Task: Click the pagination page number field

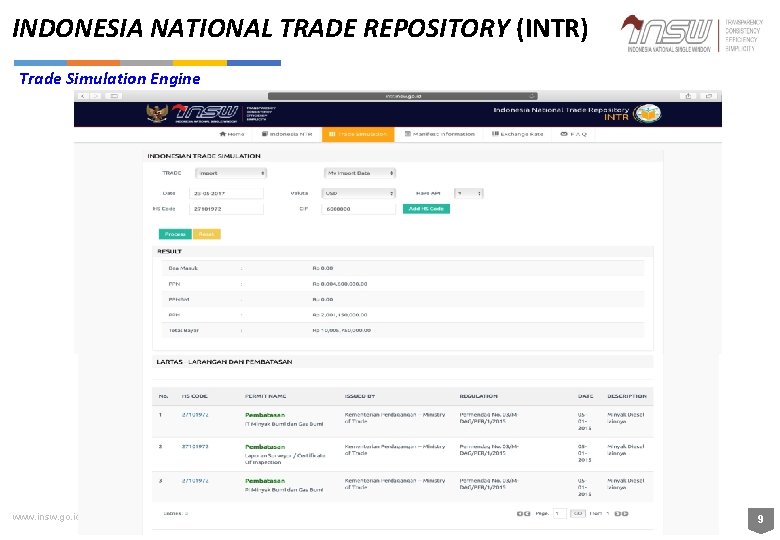Action: coord(560,514)
